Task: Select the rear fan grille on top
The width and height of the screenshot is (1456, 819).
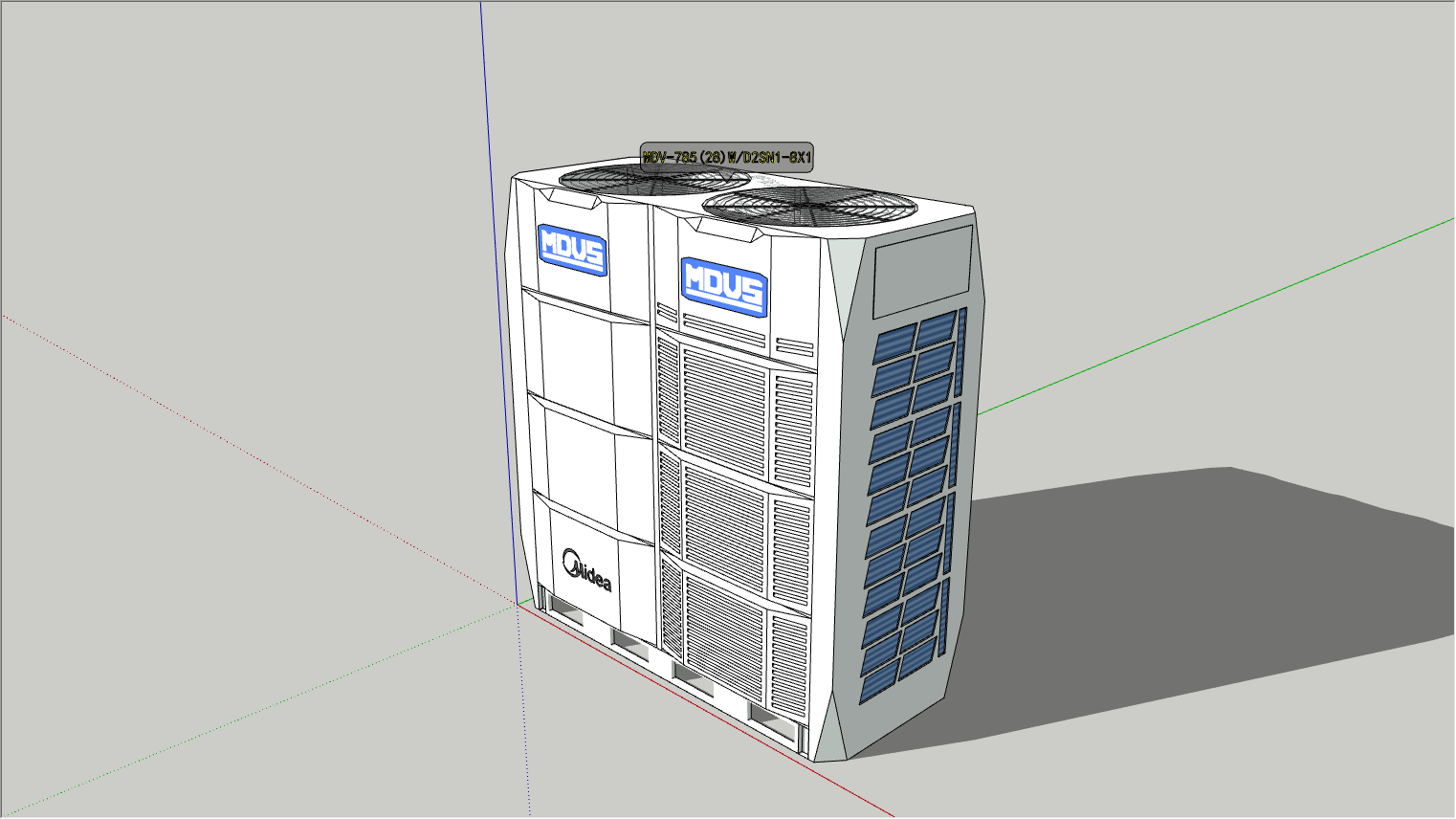Action: click(x=655, y=179)
